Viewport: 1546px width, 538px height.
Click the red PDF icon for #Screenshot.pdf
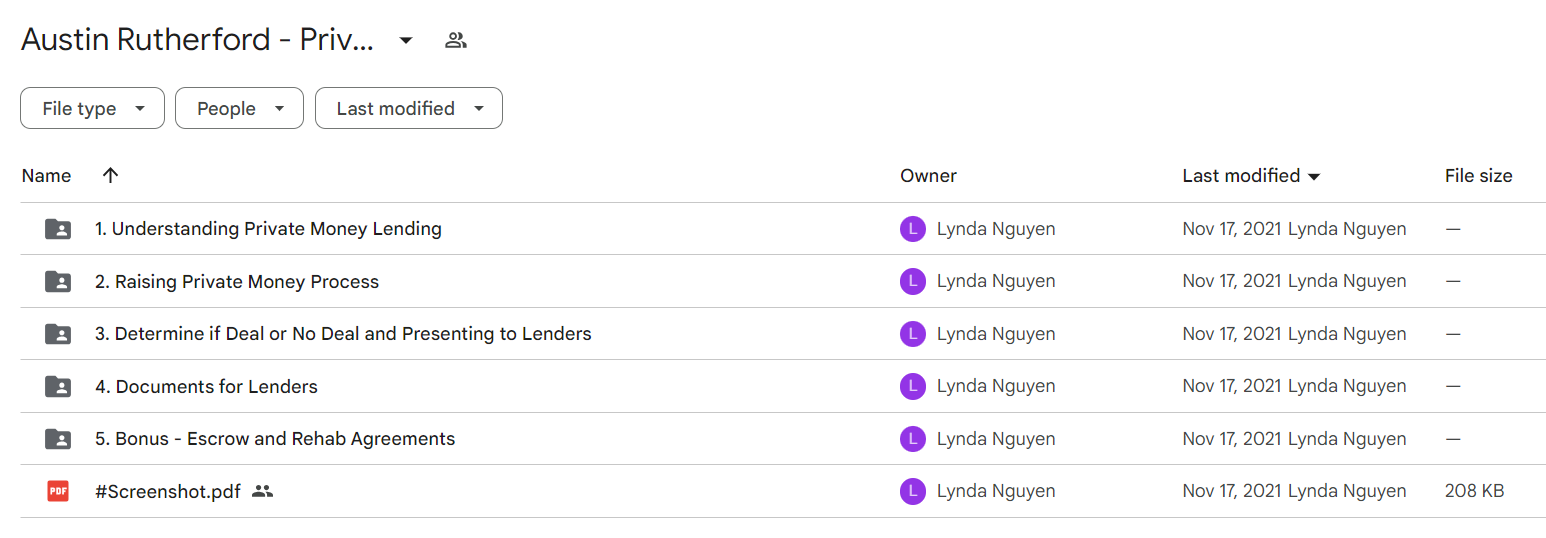coord(58,491)
